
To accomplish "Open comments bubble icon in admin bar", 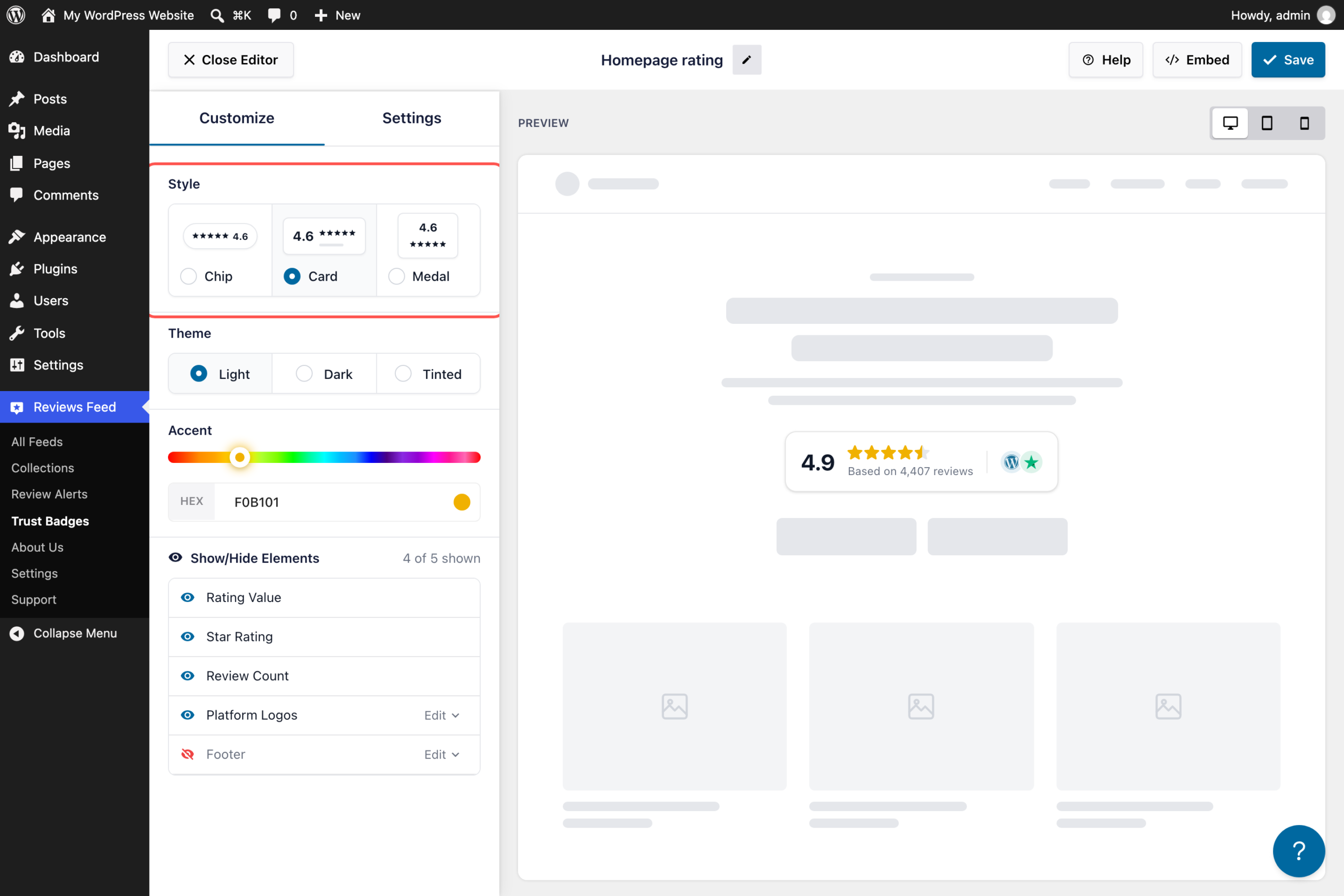I will 275,15.
